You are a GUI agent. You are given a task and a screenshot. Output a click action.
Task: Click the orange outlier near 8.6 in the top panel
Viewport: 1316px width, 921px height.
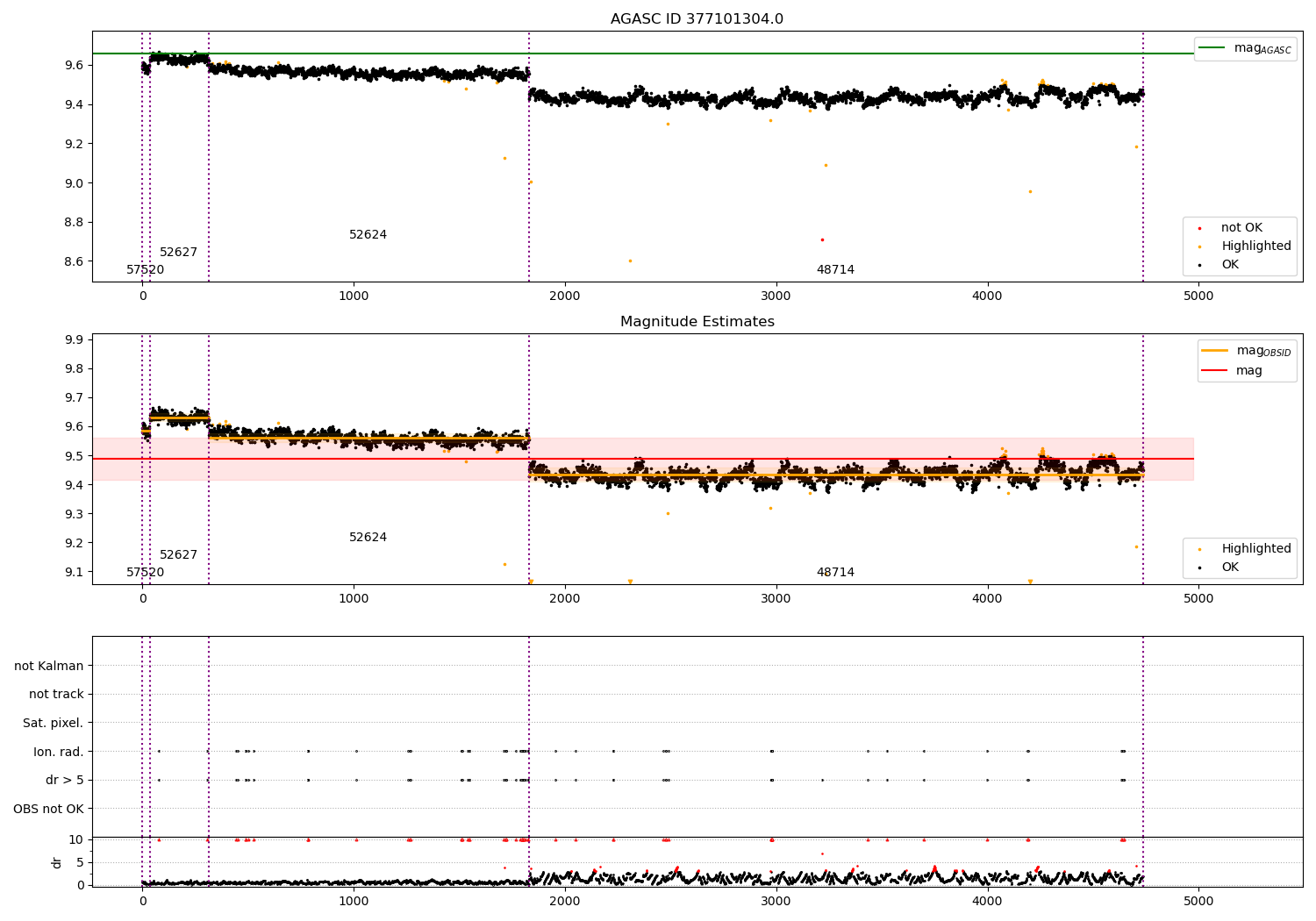[630, 261]
